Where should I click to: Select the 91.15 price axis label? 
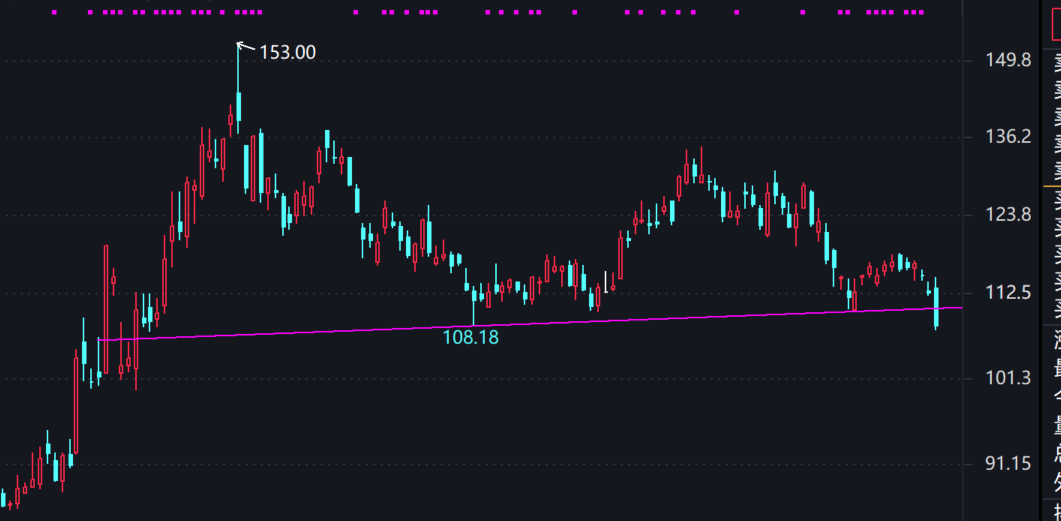click(x=1008, y=463)
